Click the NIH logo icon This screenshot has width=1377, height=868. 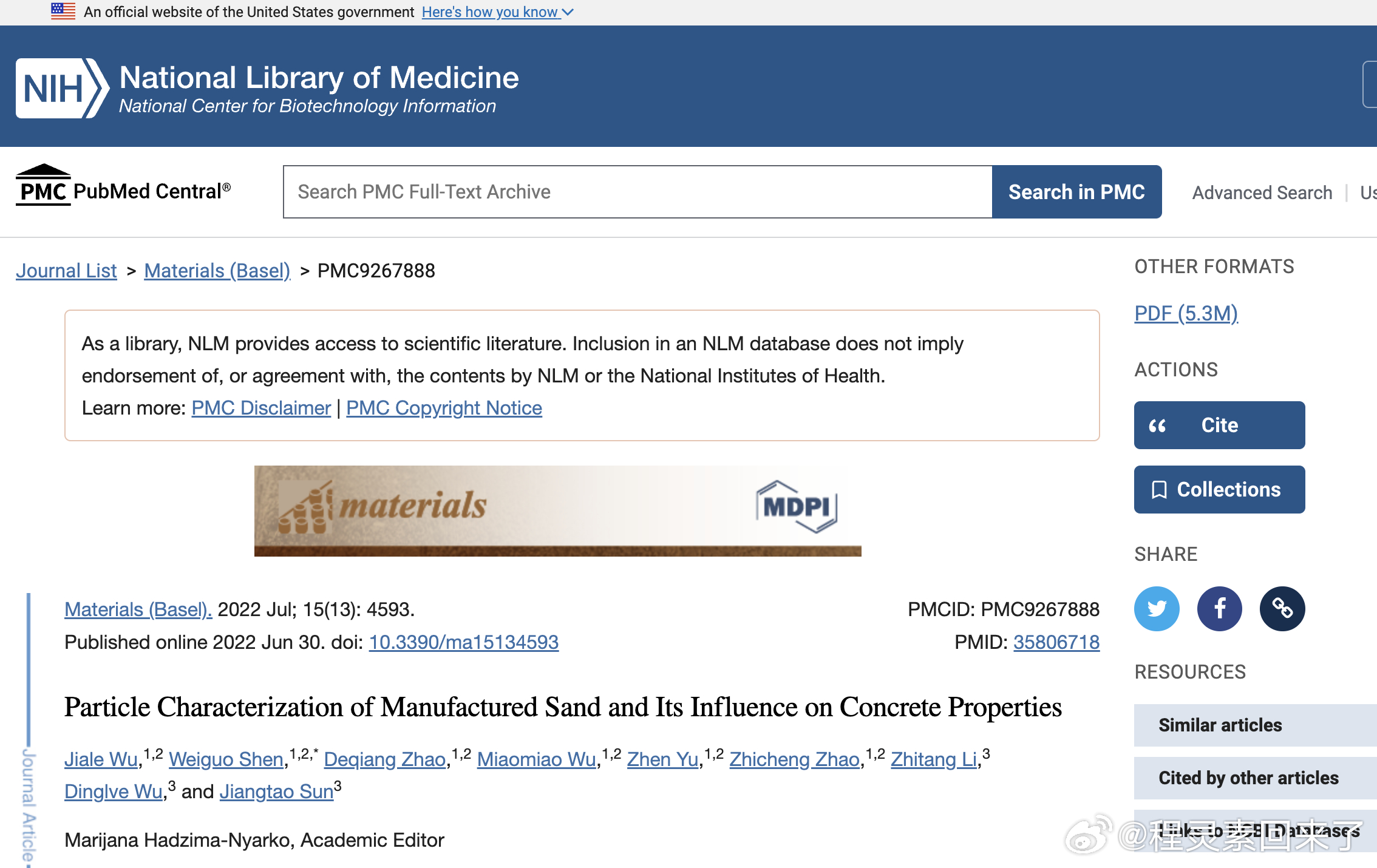point(62,89)
